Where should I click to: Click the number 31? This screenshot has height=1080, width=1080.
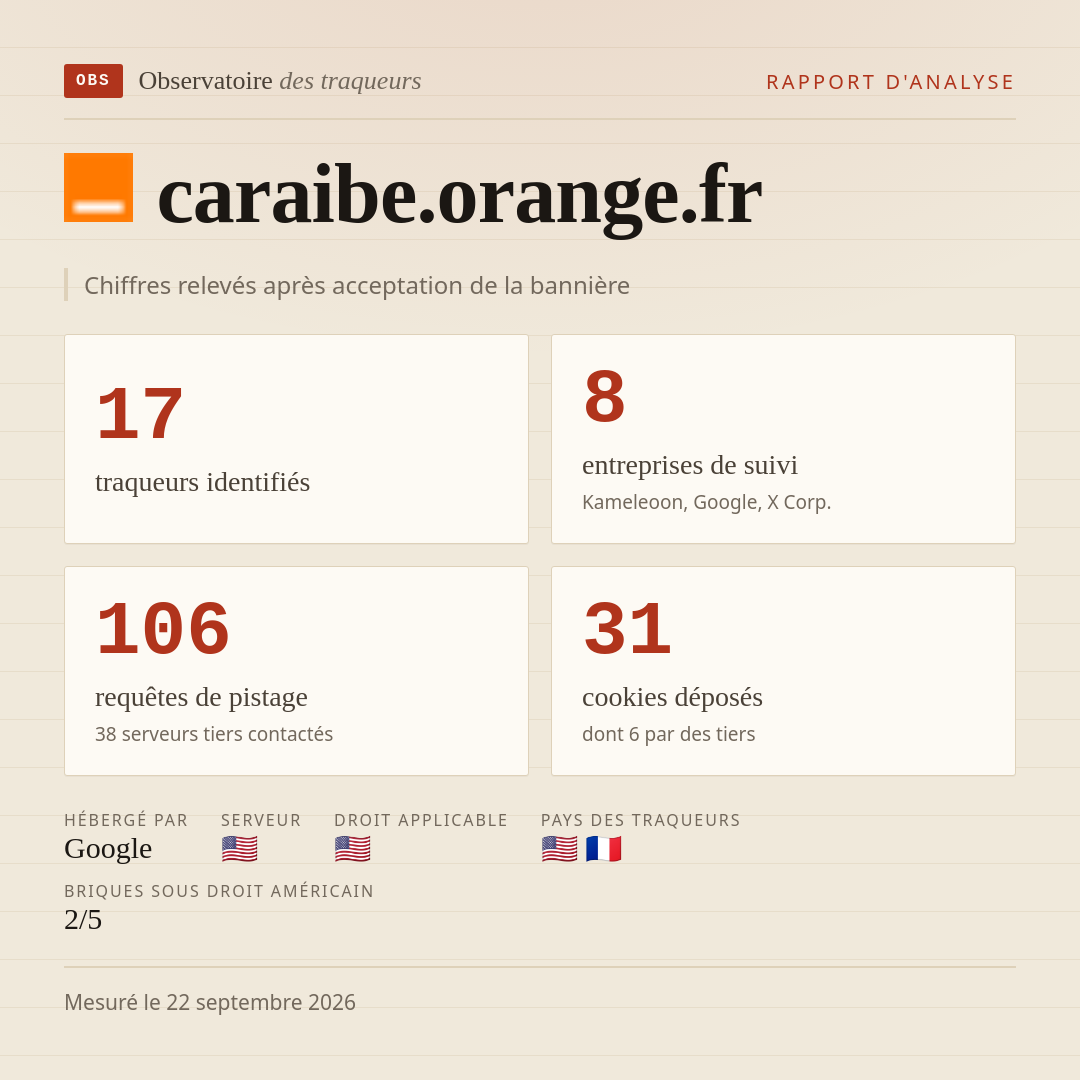627,630
